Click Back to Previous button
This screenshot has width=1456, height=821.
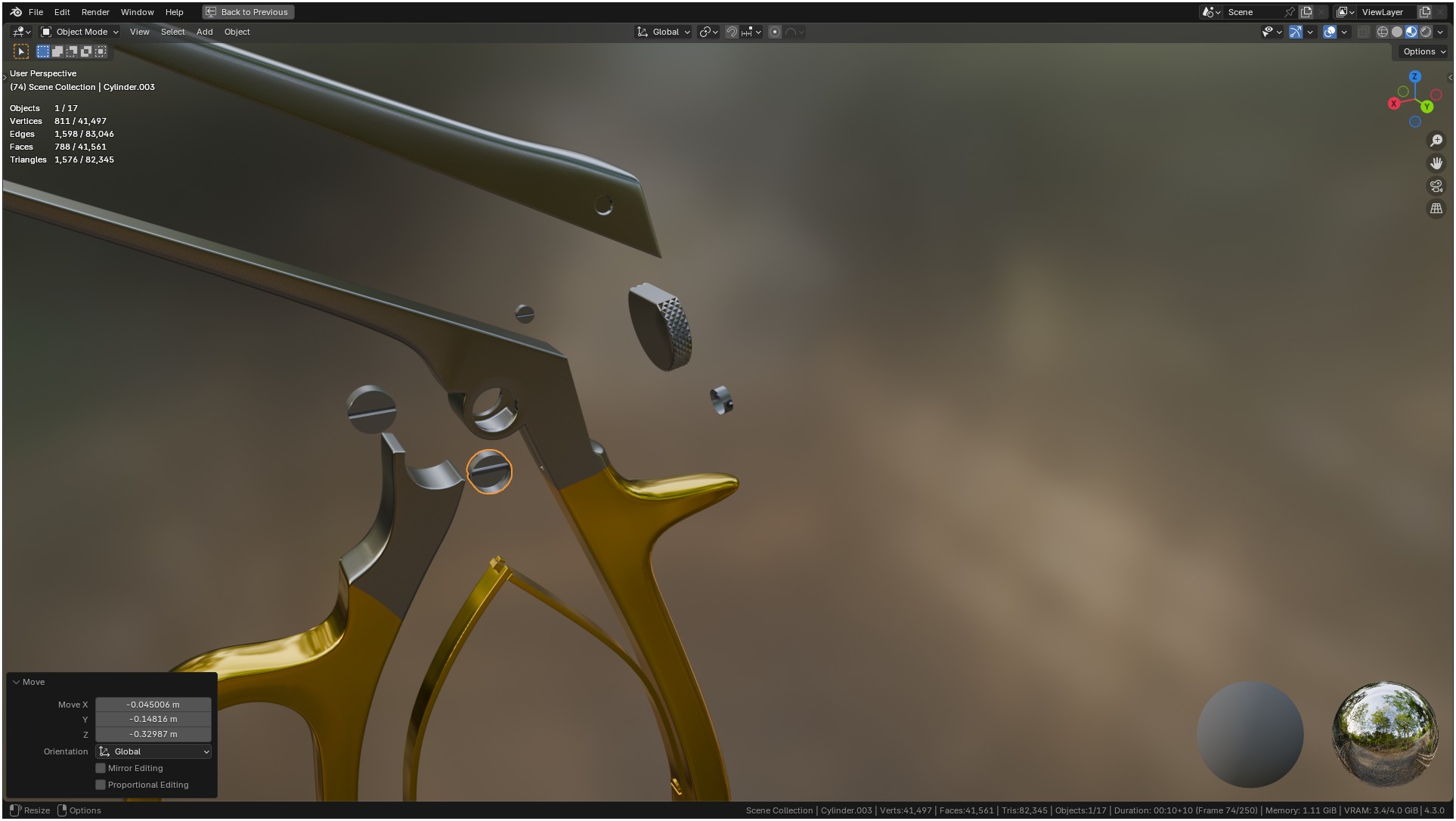(248, 12)
